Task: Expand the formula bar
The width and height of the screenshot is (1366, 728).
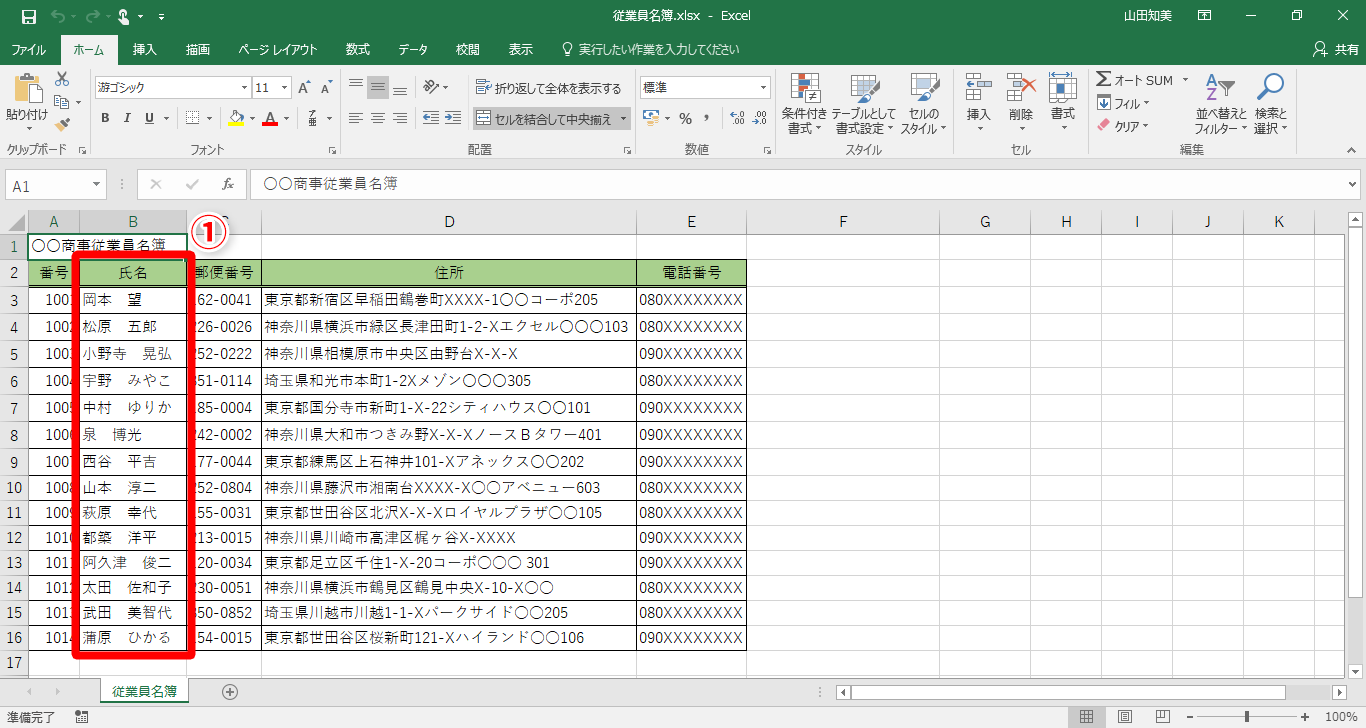Action: 1353,185
